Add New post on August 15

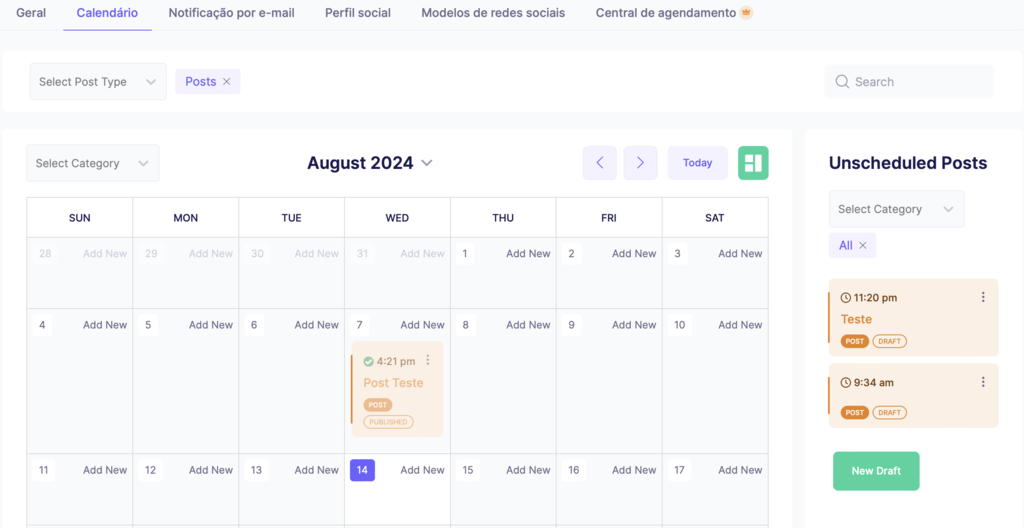click(x=528, y=470)
